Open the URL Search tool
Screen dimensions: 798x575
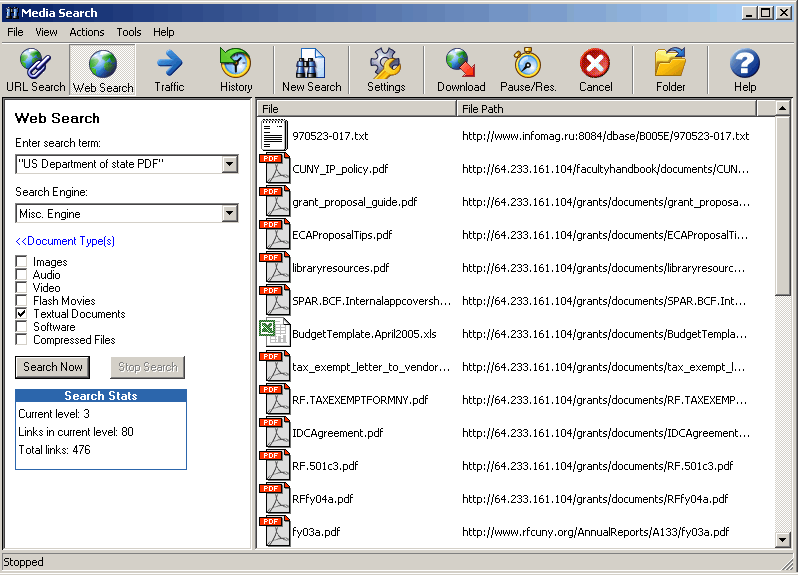[36, 70]
